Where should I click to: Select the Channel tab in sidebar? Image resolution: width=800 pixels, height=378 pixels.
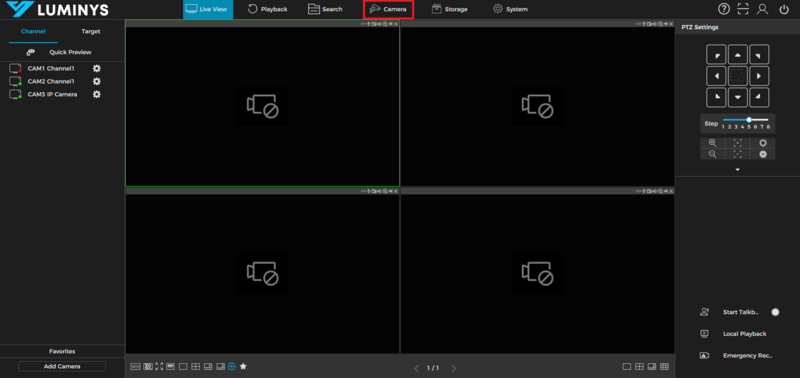coord(33,32)
